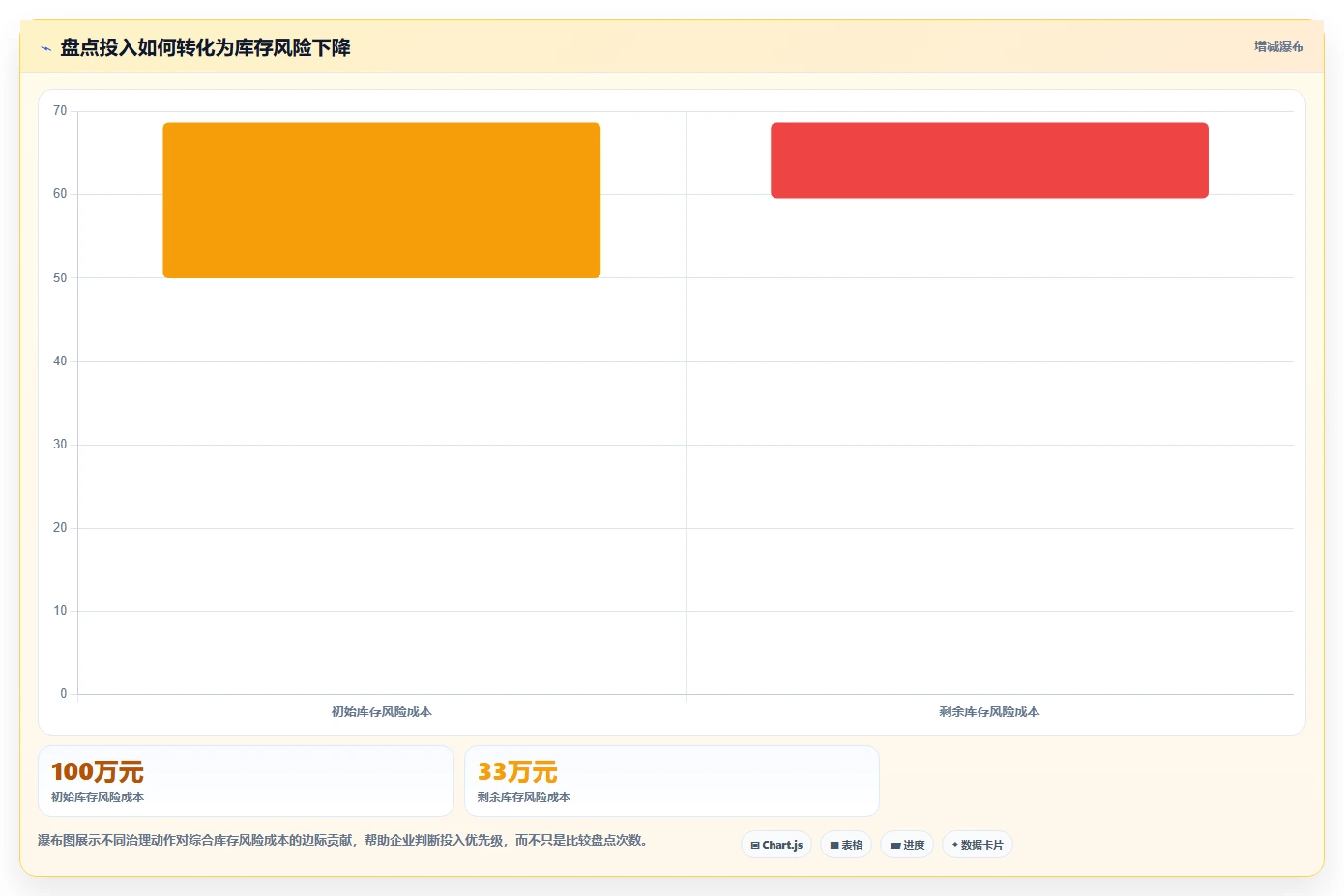This screenshot has width=1344, height=896.
Task: Select the Chart.js pill tag
Action: [x=776, y=845]
